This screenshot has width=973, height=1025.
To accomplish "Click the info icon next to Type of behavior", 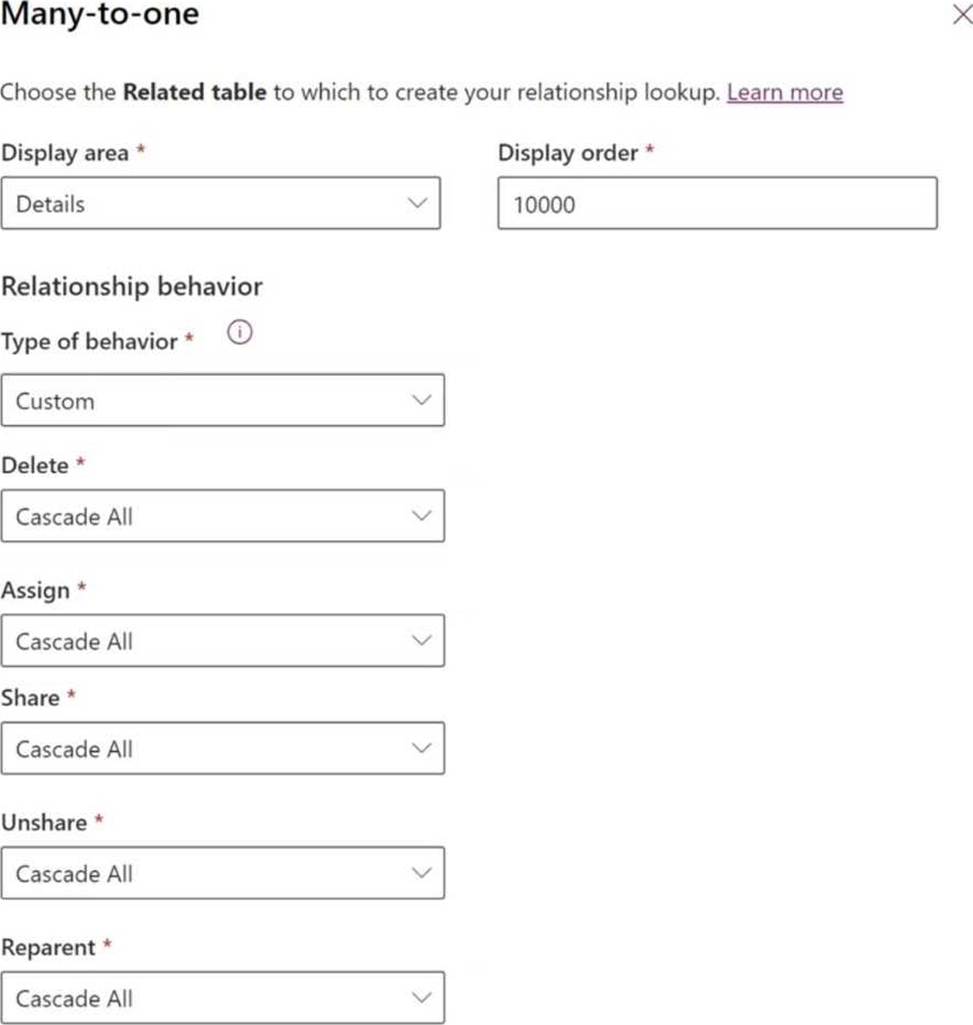I will [239, 332].
